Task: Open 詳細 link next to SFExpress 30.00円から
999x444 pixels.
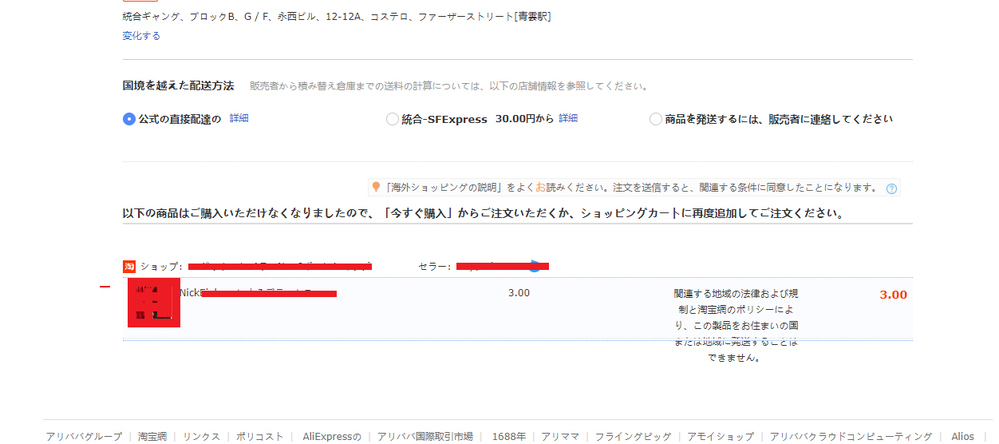Action: coord(568,118)
